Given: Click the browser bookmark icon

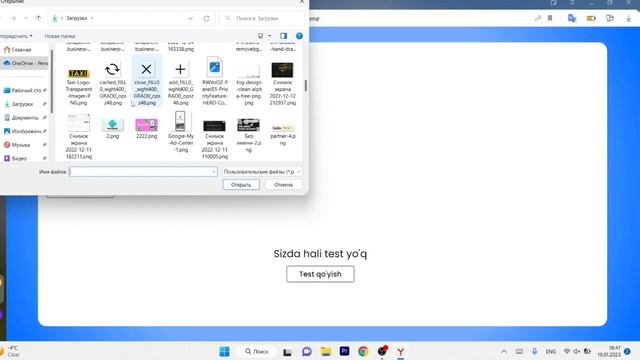Looking at the screenshot, I should point(550,18).
